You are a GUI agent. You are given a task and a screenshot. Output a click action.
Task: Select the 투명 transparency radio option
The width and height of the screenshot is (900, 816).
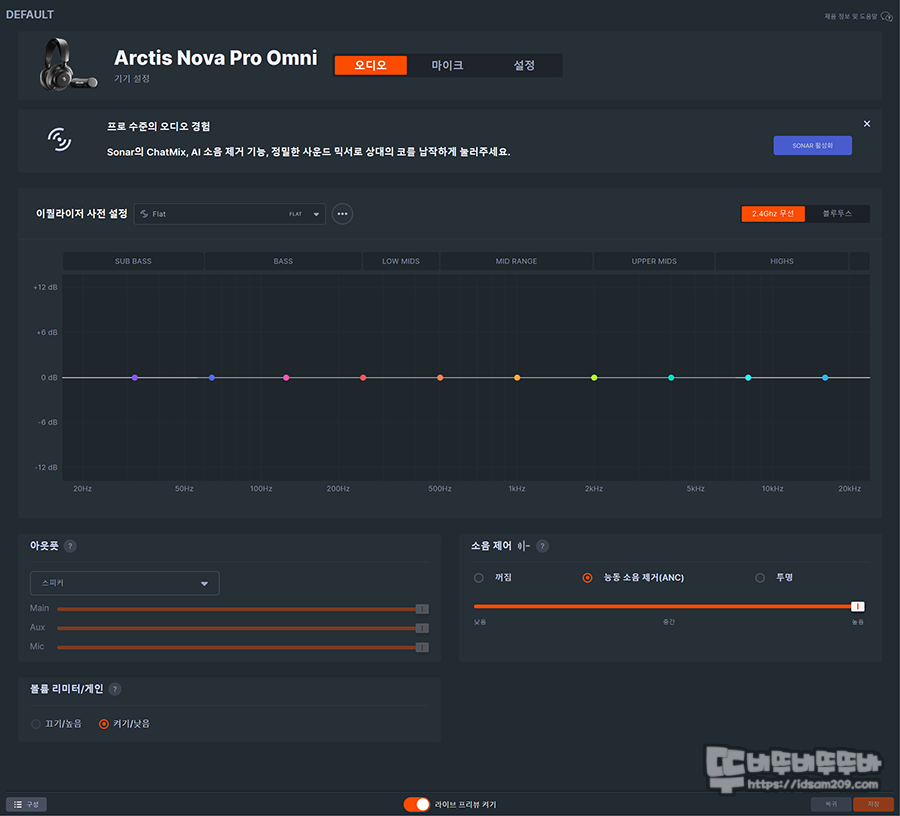point(760,578)
